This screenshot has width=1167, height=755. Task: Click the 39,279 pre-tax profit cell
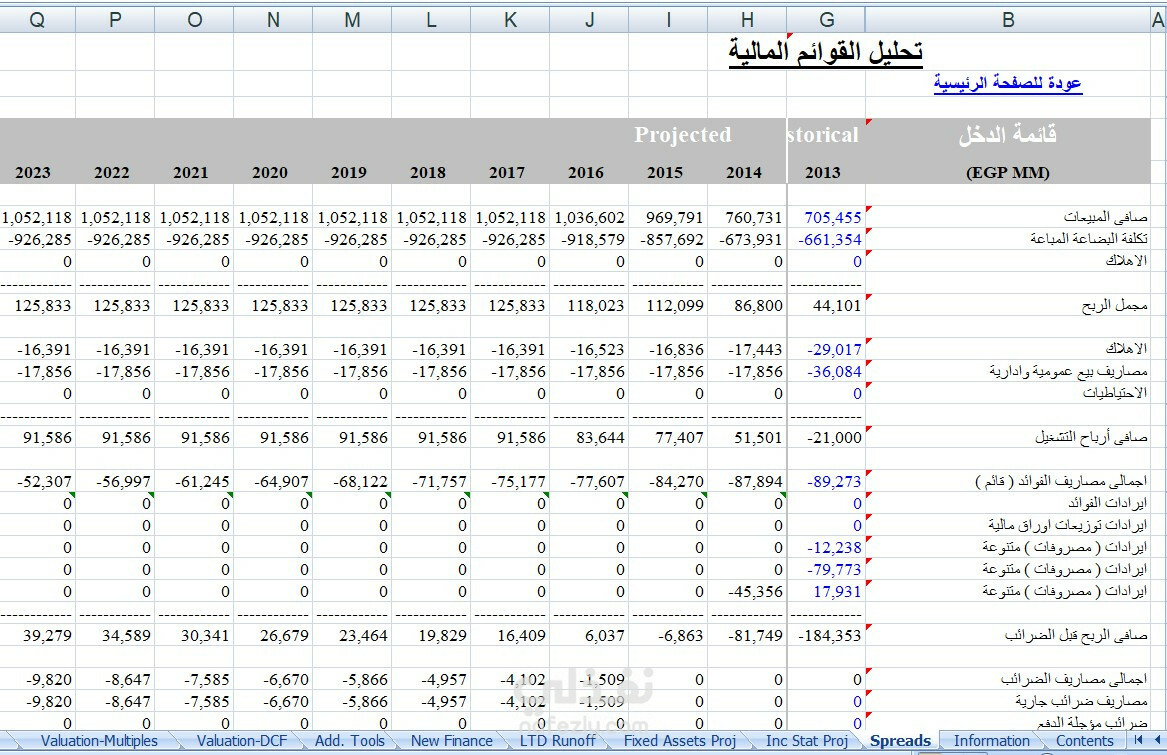point(37,636)
